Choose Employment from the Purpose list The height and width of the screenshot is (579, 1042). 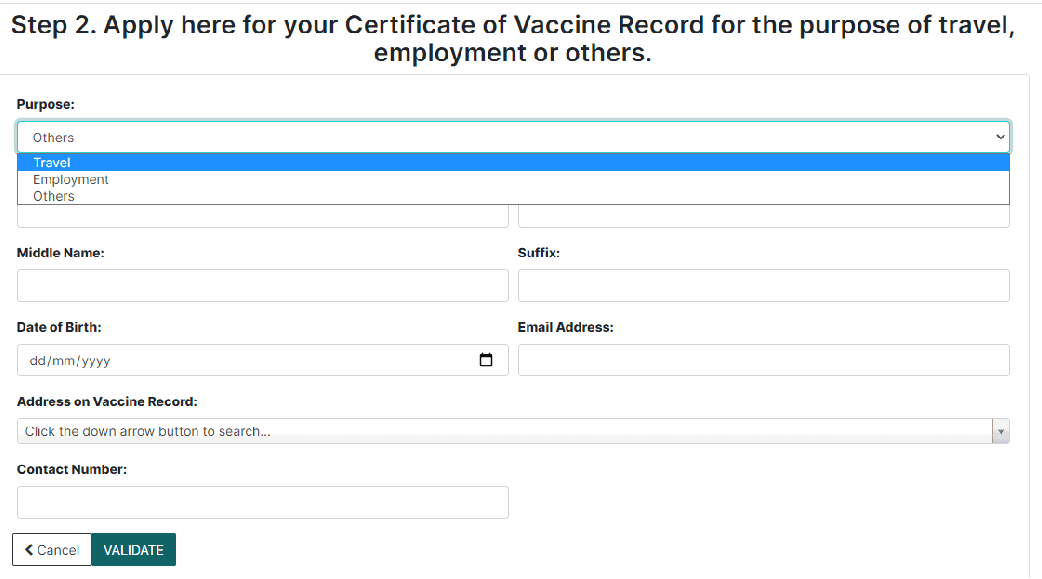(x=71, y=180)
